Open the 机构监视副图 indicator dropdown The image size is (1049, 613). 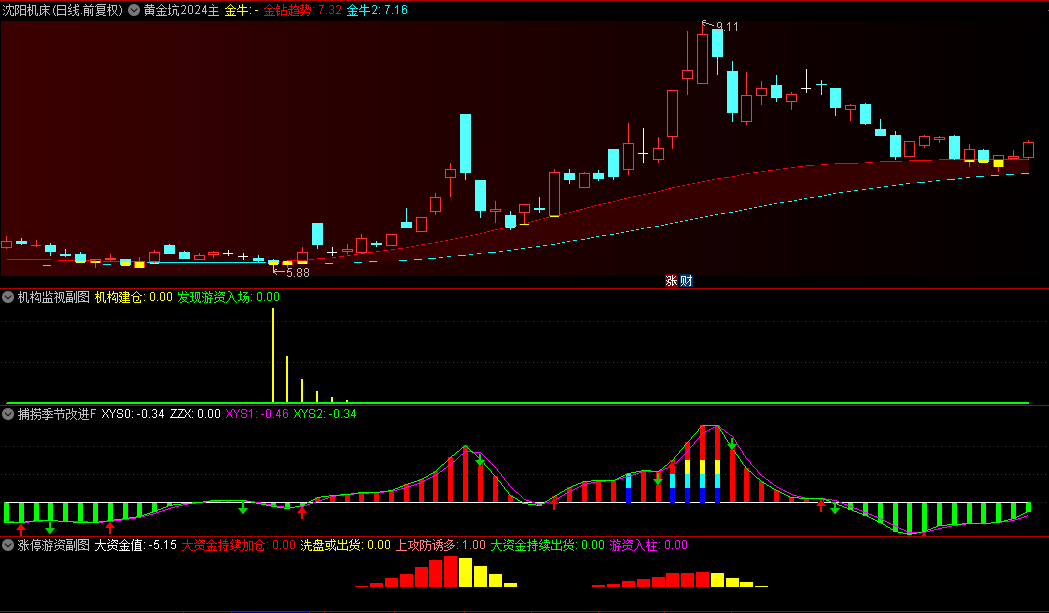point(8,297)
